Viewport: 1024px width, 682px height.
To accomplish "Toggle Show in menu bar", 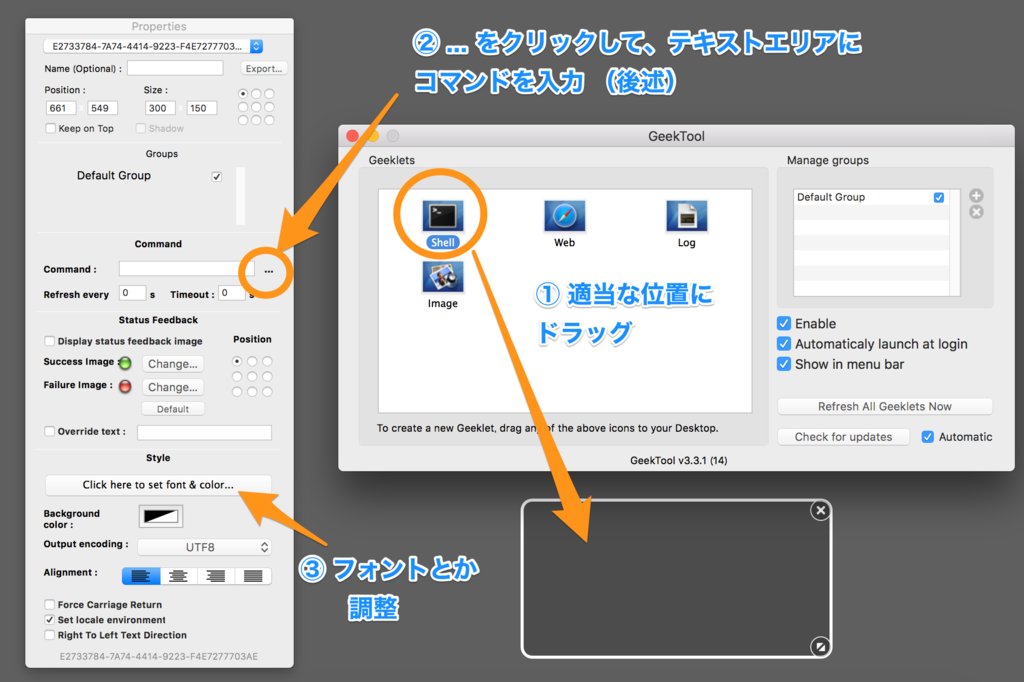I will pos(784,364).
